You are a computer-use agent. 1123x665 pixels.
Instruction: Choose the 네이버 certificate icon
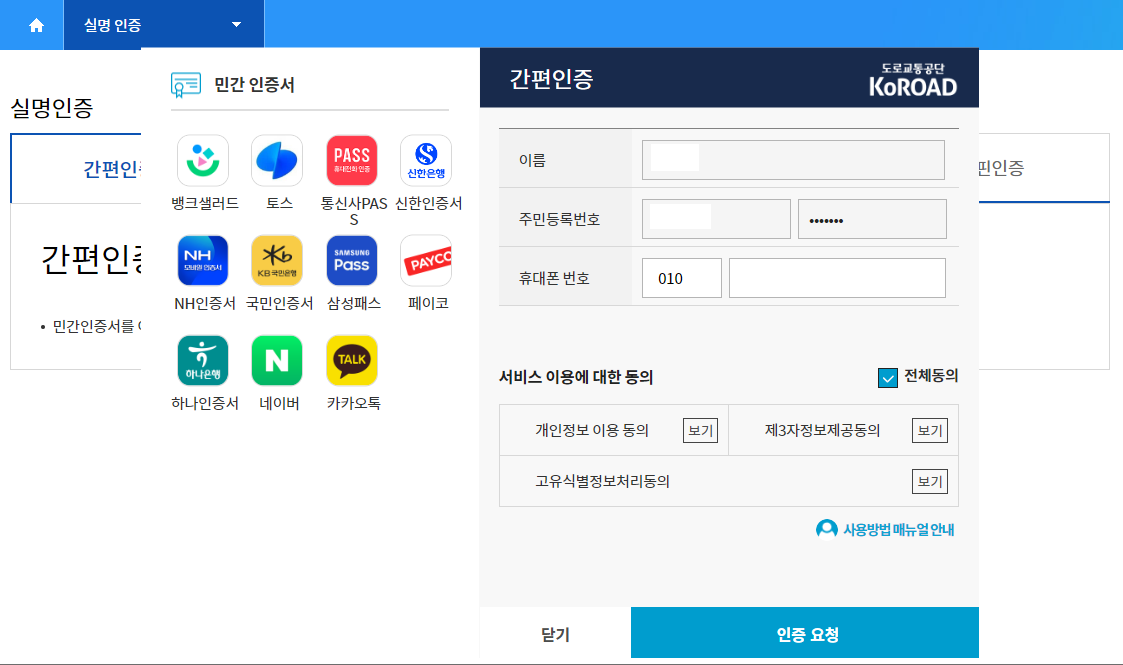(277, 361)
